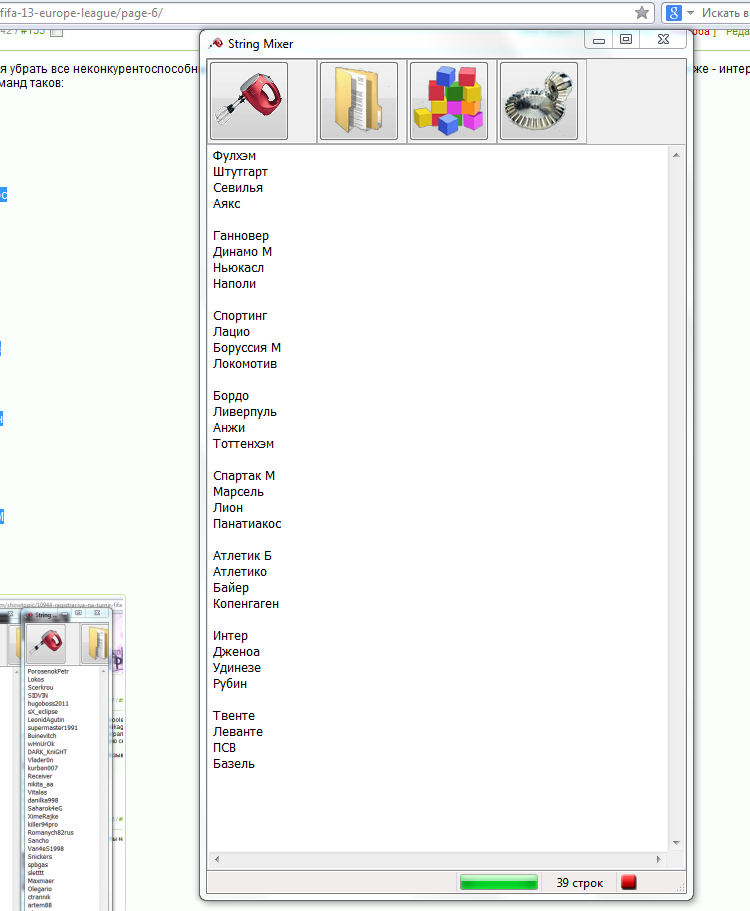Select the line Аякс
750x911 pixels.
coord(227,204)
